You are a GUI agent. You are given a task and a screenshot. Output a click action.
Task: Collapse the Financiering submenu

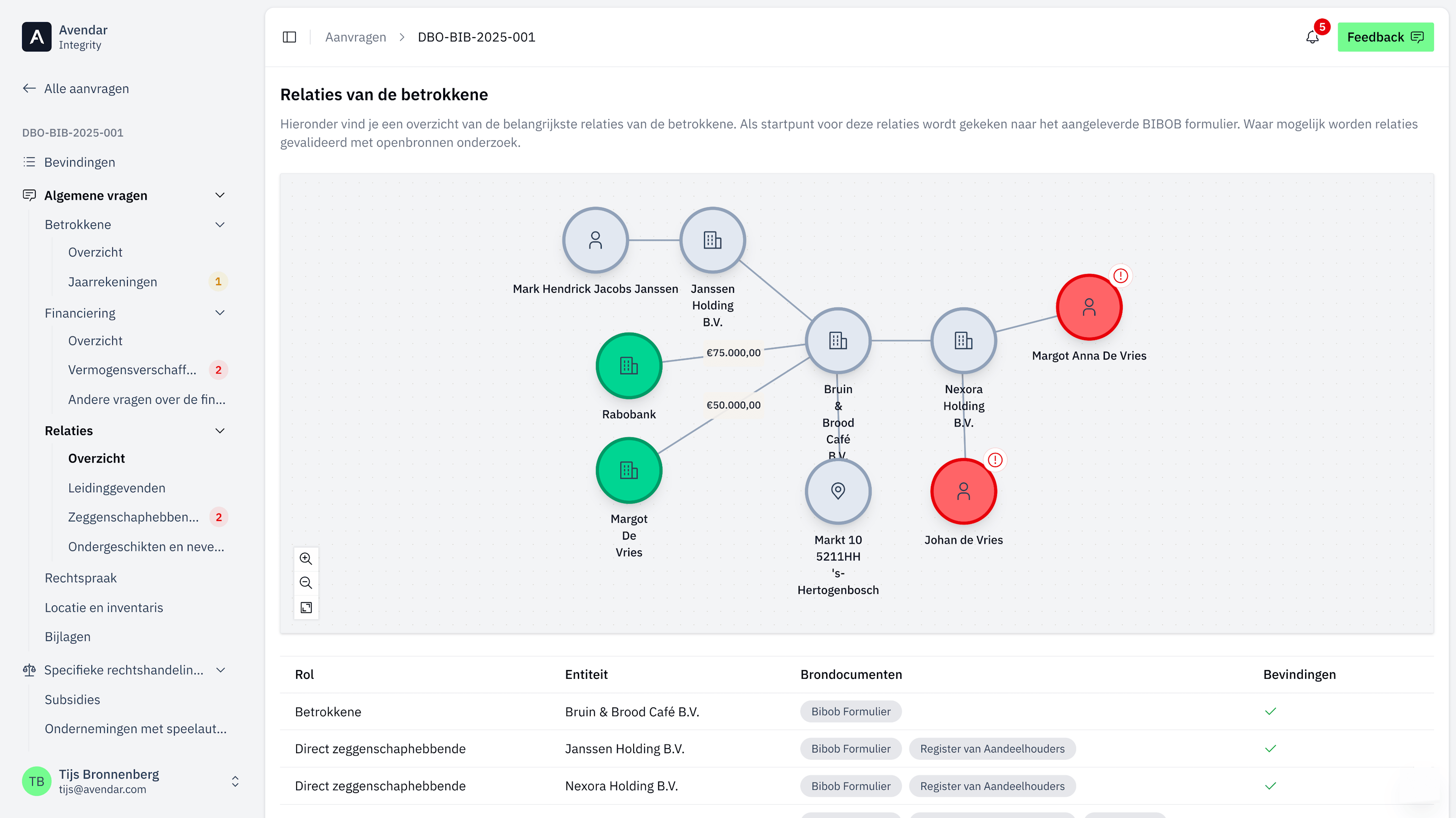coord(220,312)
